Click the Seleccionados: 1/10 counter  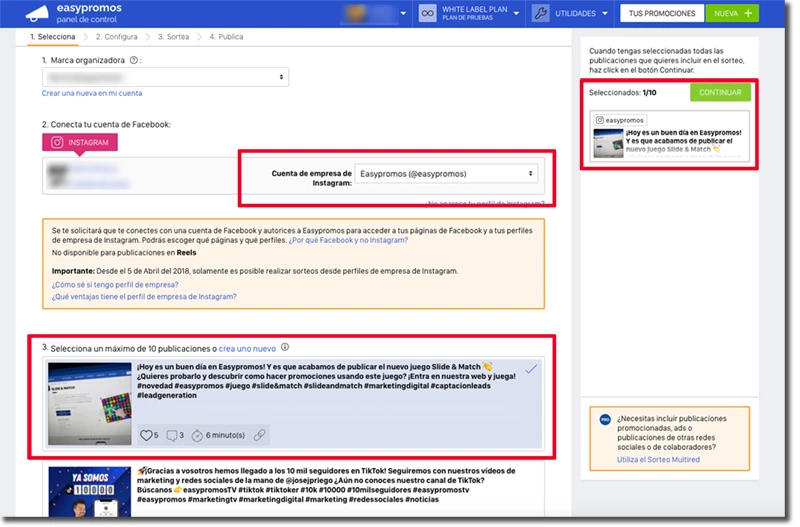(x=622, y=93)
